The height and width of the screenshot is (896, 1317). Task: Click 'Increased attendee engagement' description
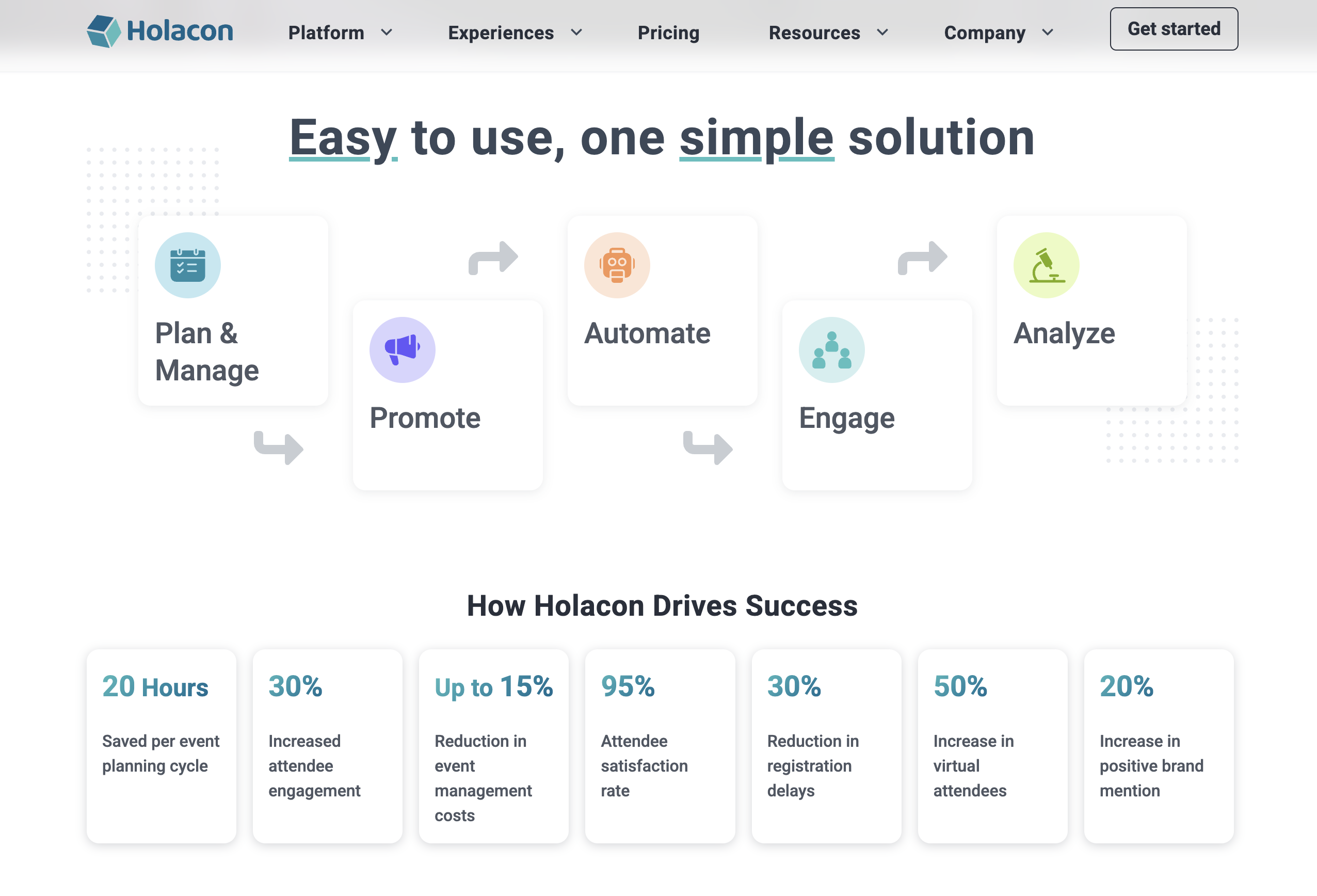tap(314, 765)
